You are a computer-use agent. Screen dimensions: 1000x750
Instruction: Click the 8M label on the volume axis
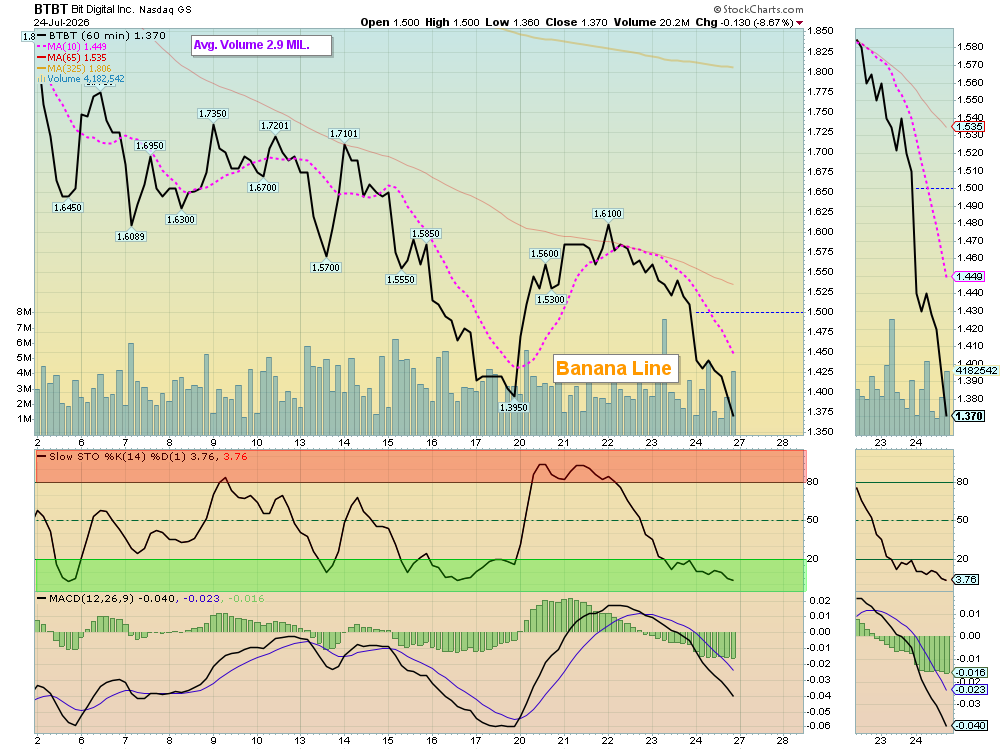(x=24, y=312)
